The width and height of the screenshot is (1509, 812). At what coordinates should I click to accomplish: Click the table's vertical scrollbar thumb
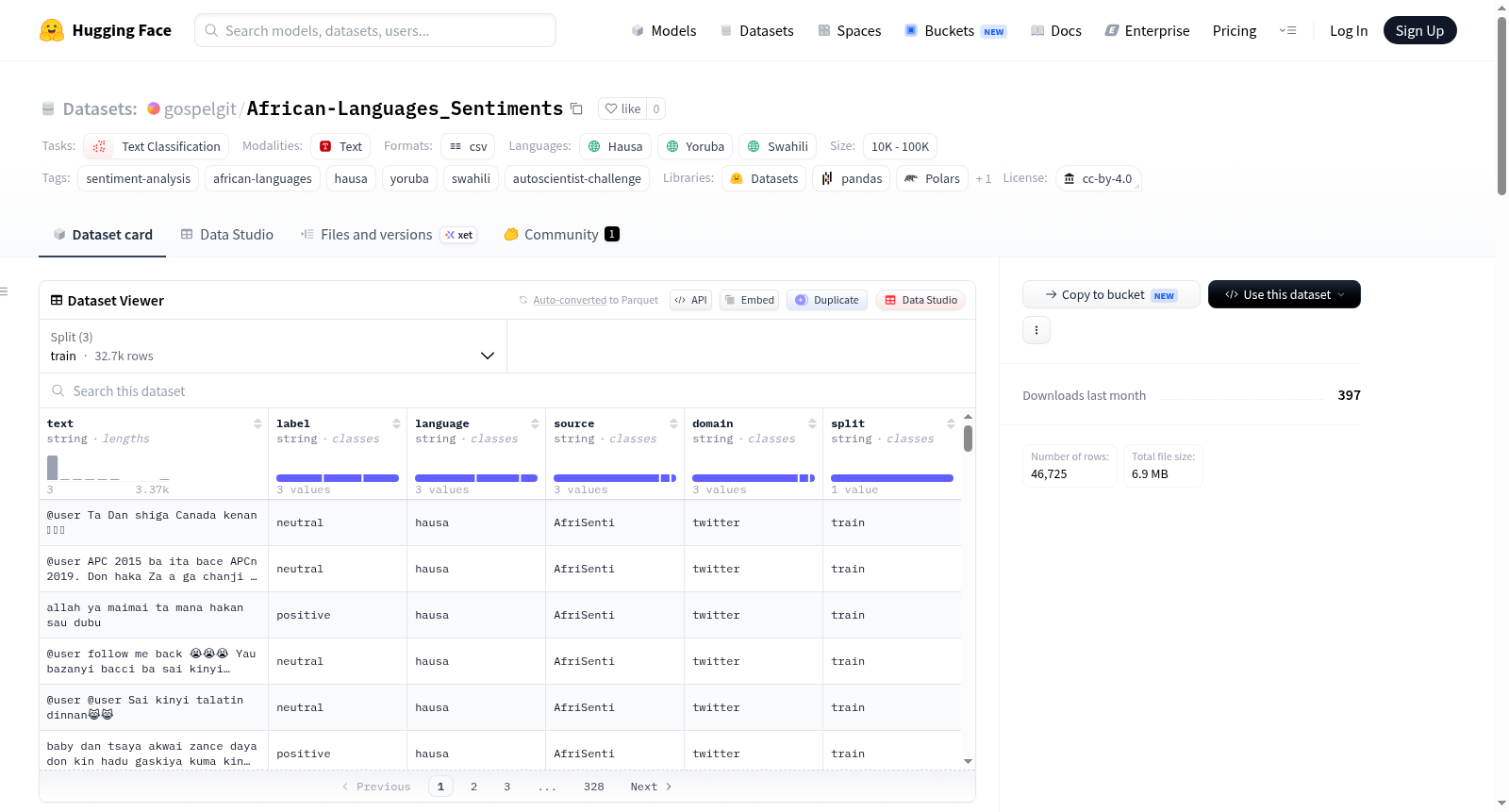[x=968, y=439]
